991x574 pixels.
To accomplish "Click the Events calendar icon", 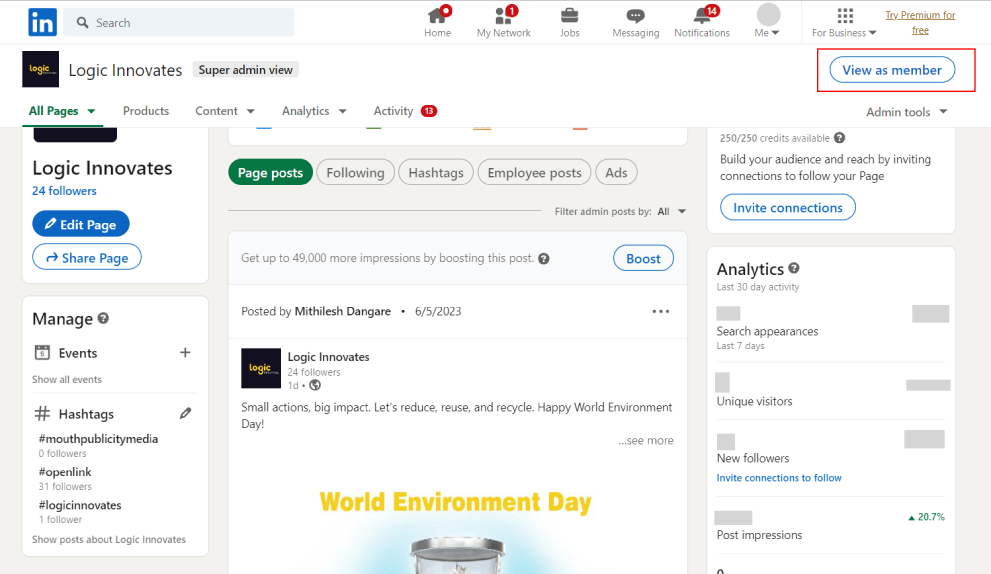I will 42,353.
